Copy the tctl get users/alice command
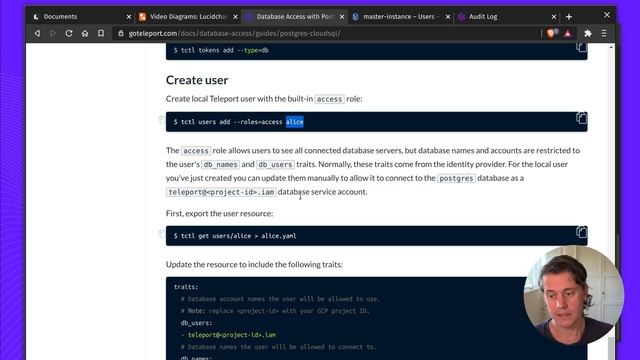Viewport: 640px width, 360px height. pos(581,232)
